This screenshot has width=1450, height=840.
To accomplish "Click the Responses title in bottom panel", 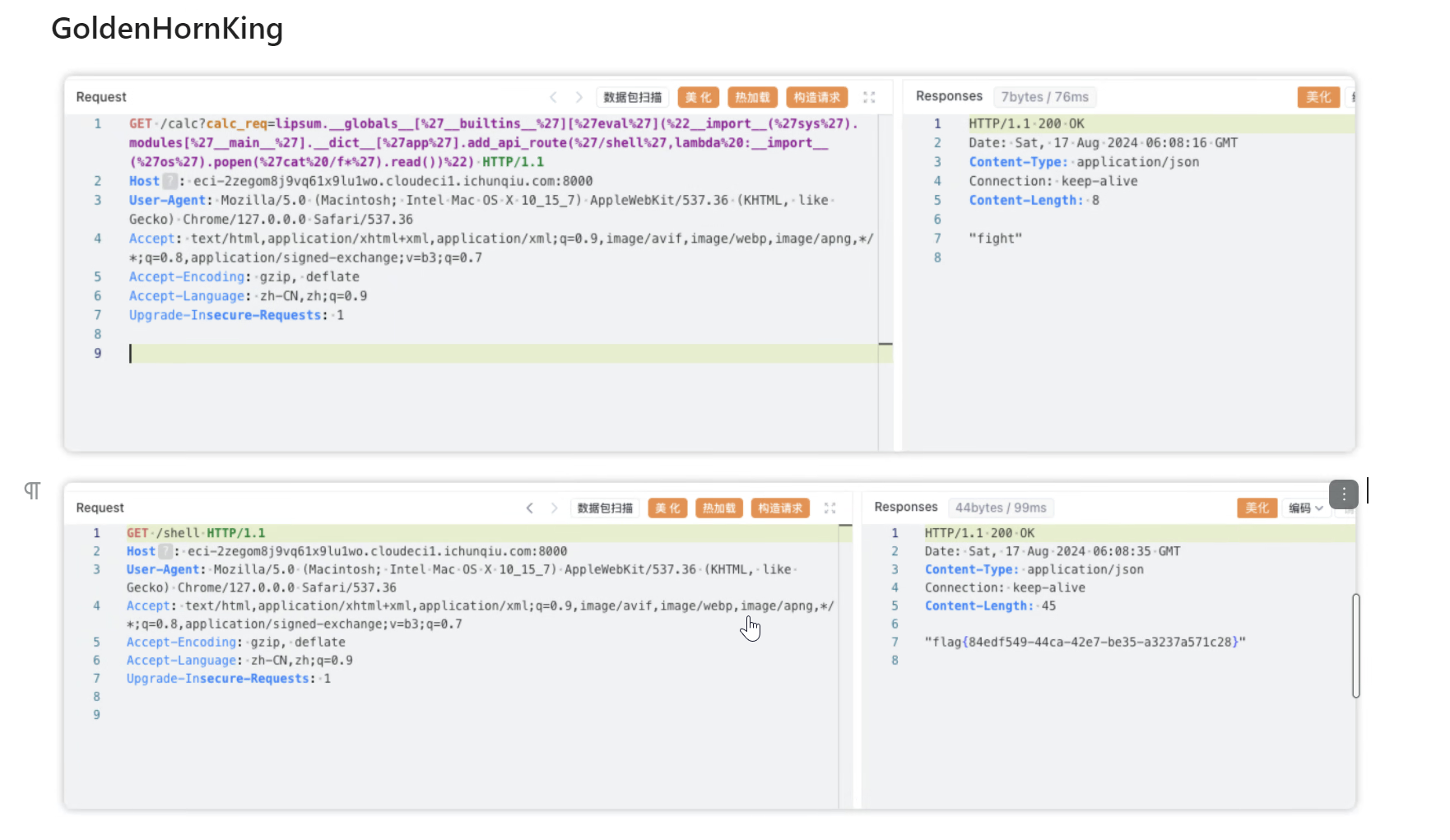I will pos(906,507).
